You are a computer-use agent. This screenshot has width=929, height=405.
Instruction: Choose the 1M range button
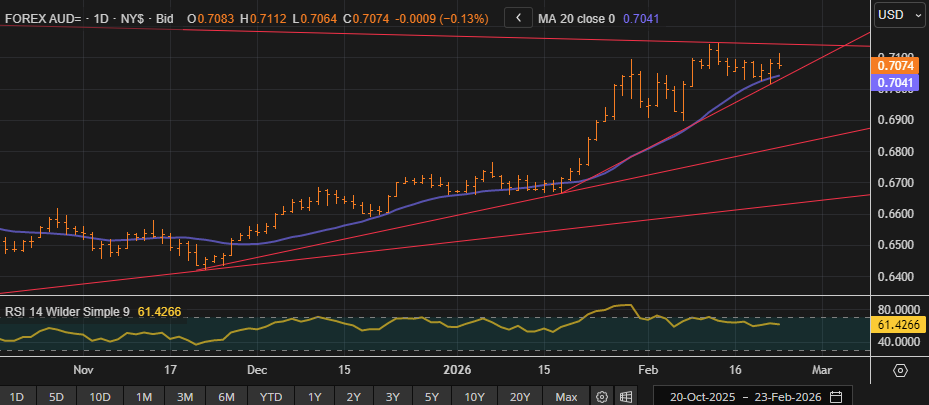[x=144, y=396]
